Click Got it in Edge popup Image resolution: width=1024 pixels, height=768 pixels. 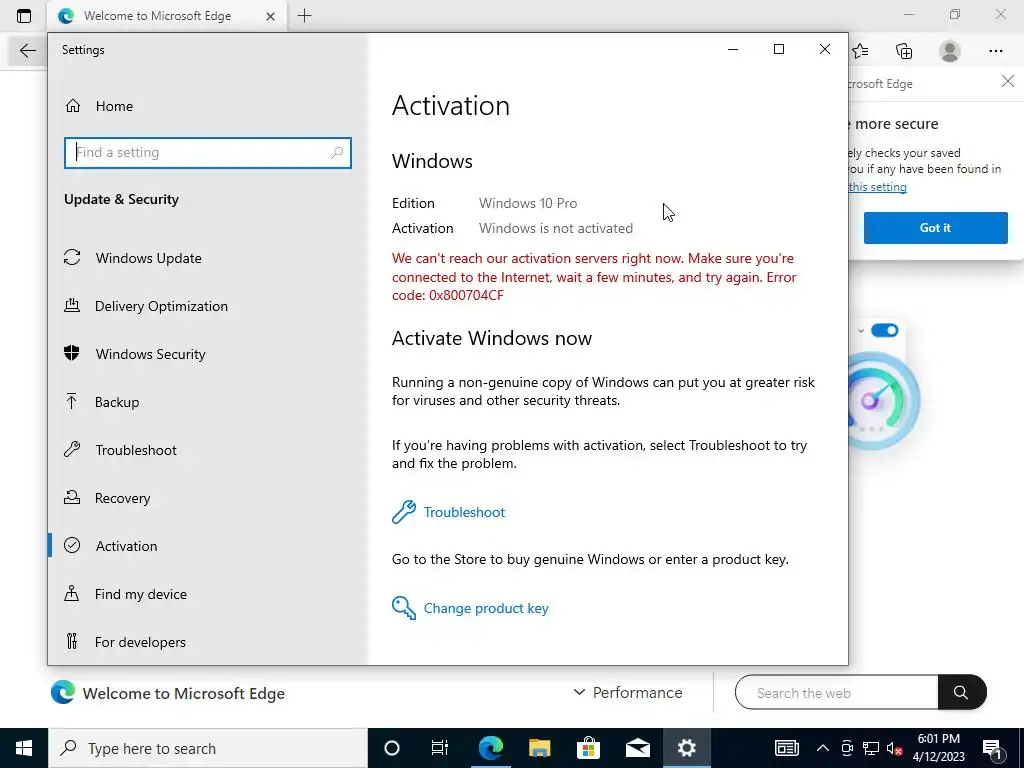tap(935, 228)
